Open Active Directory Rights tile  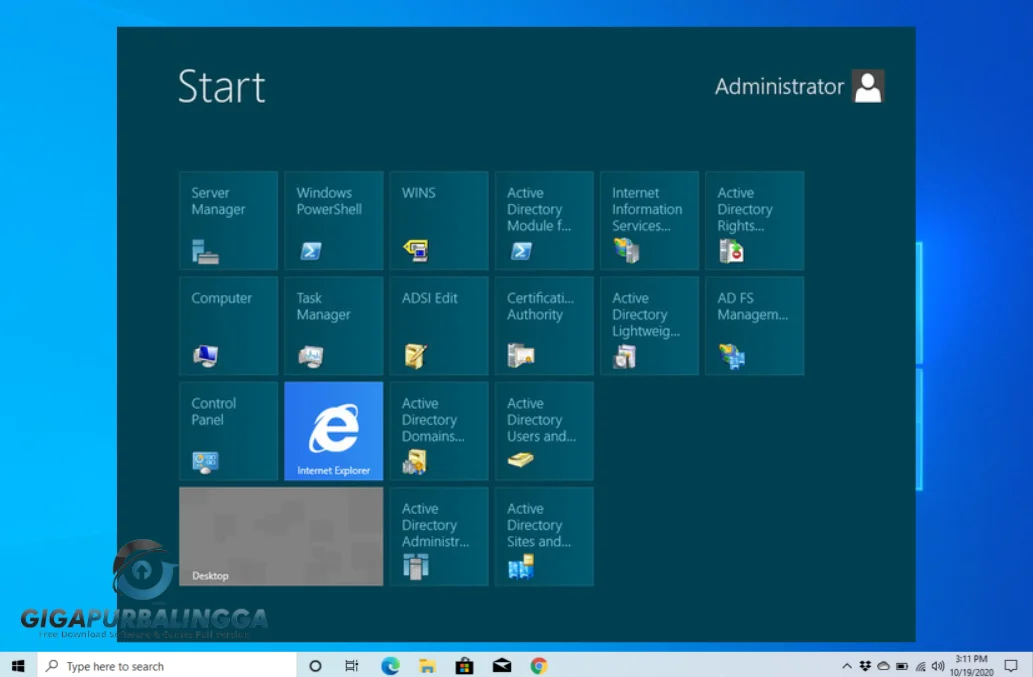(755, 221)
